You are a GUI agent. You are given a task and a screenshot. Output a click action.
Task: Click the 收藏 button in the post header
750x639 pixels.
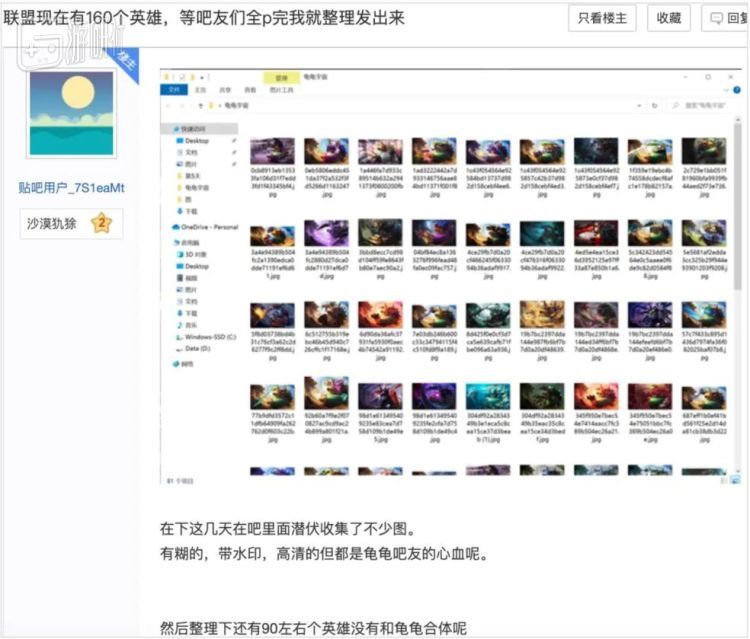tap(669, 18)
